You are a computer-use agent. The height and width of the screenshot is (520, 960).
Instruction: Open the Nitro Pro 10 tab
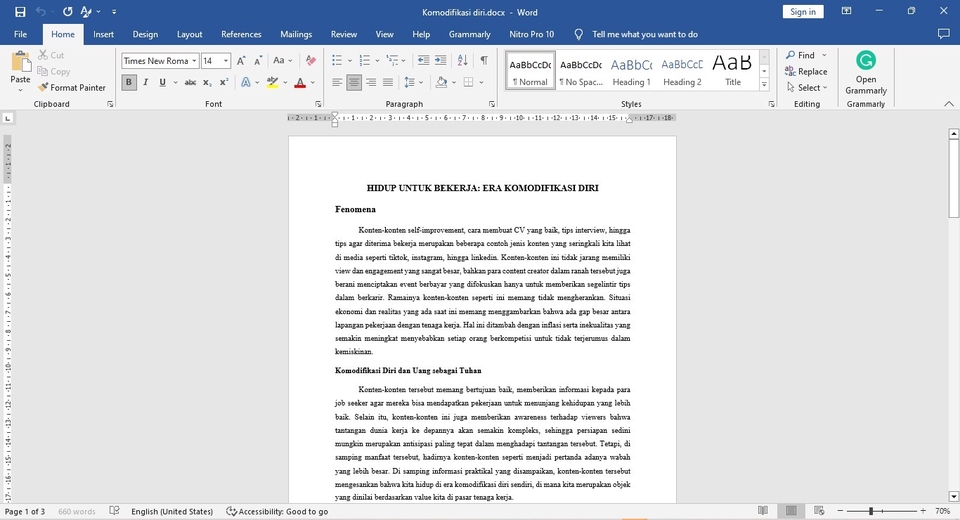(531, 34)
